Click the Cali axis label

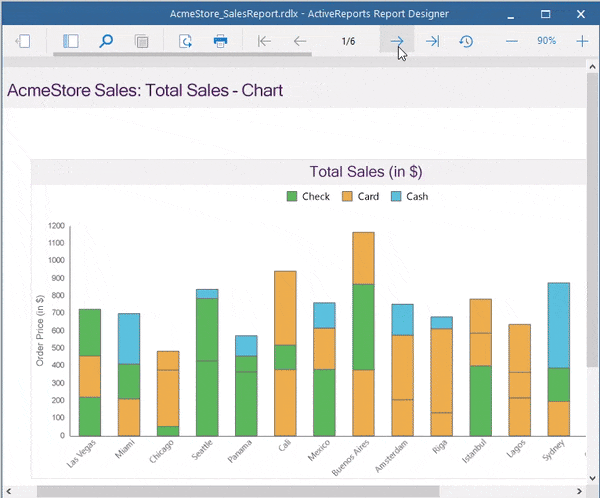tap(285, 445)
